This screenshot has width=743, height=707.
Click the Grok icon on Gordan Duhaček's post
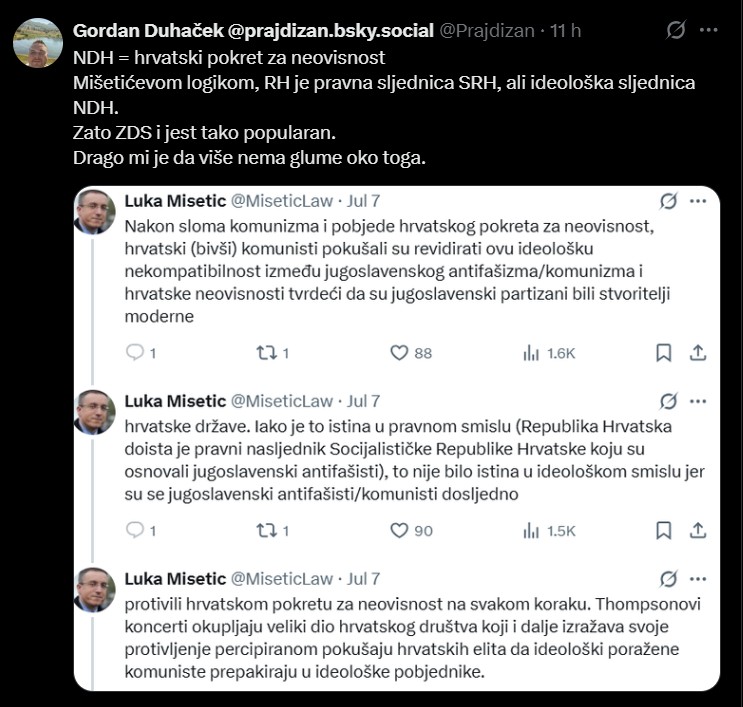coord(675,30)
